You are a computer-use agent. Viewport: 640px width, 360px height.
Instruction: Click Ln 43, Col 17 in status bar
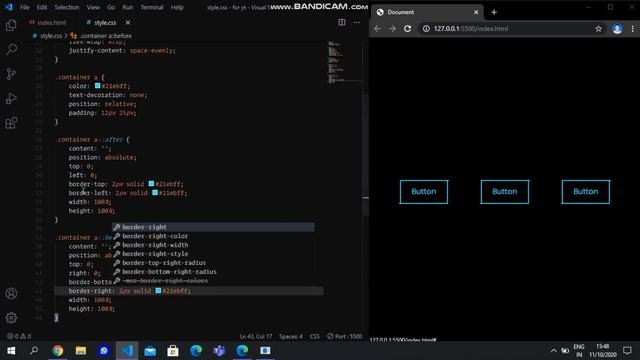[256, 336]
